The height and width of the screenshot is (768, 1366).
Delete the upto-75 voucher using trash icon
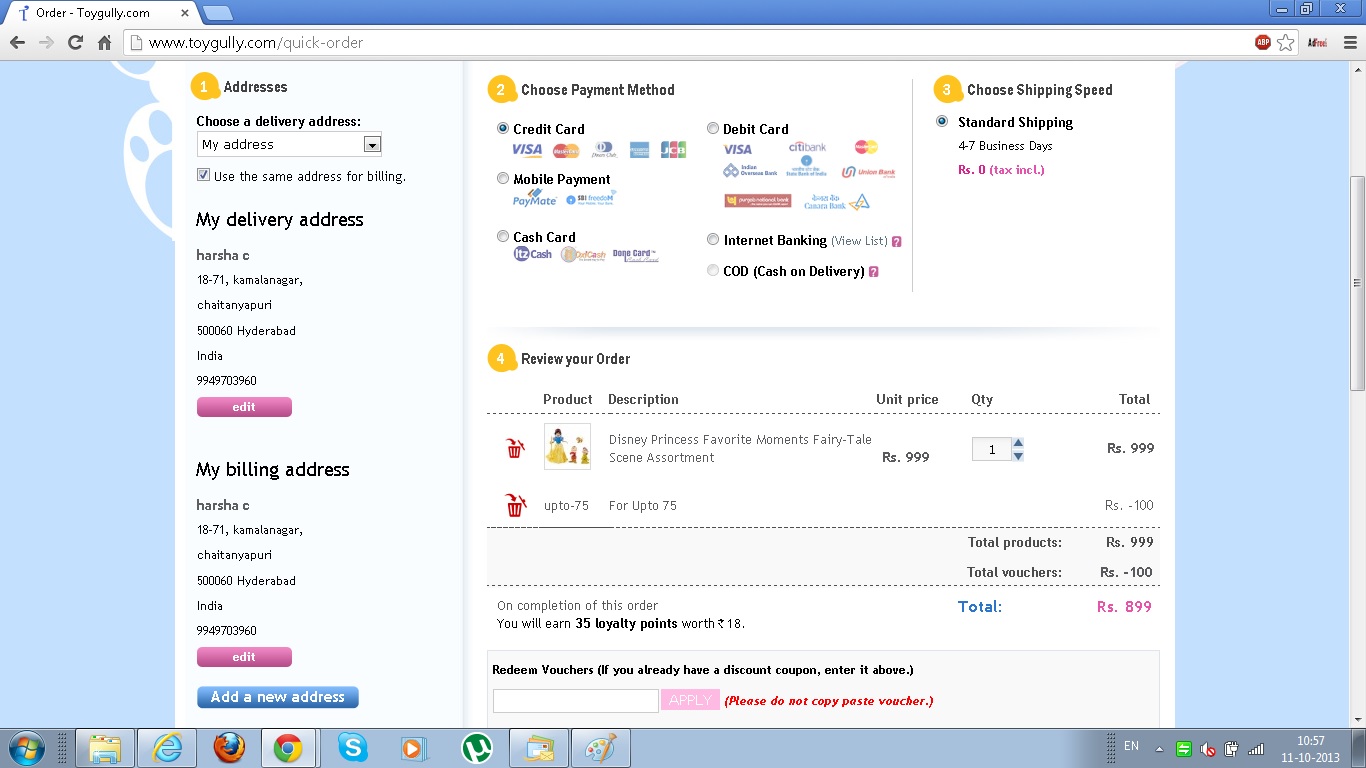(515, 506)
